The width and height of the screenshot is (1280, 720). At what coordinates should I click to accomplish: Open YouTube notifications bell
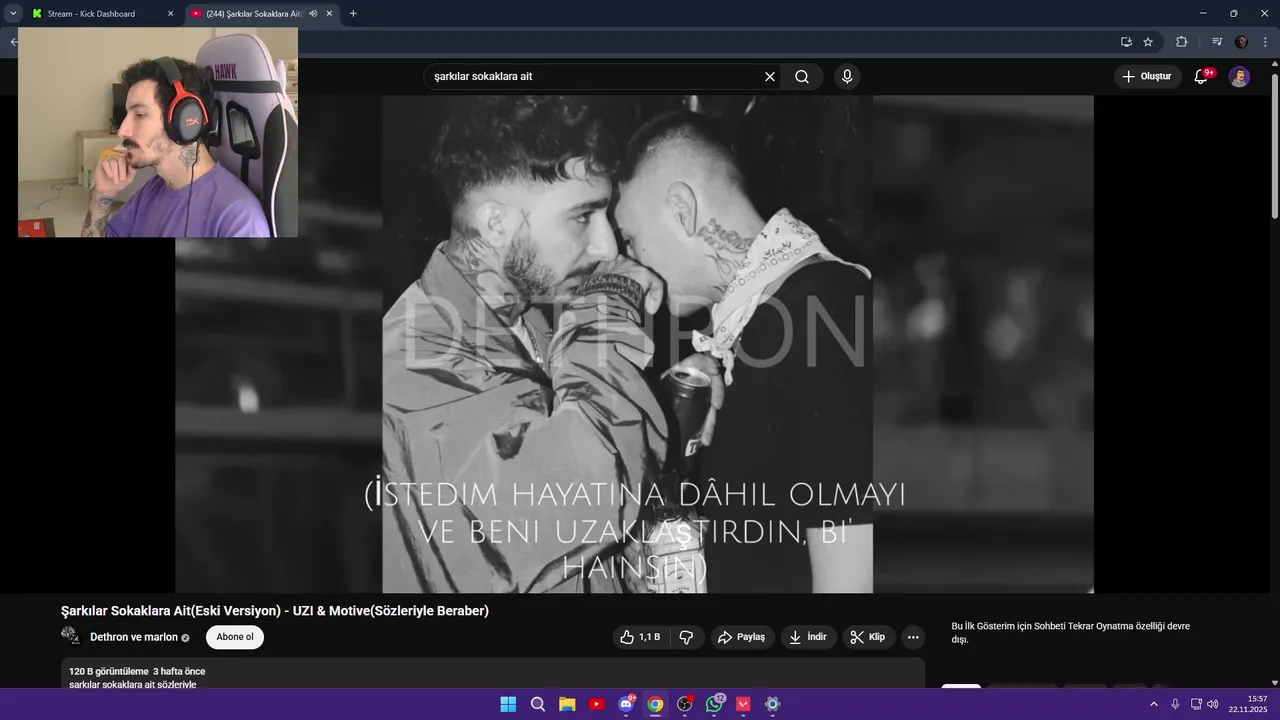tap(1202, 77)
